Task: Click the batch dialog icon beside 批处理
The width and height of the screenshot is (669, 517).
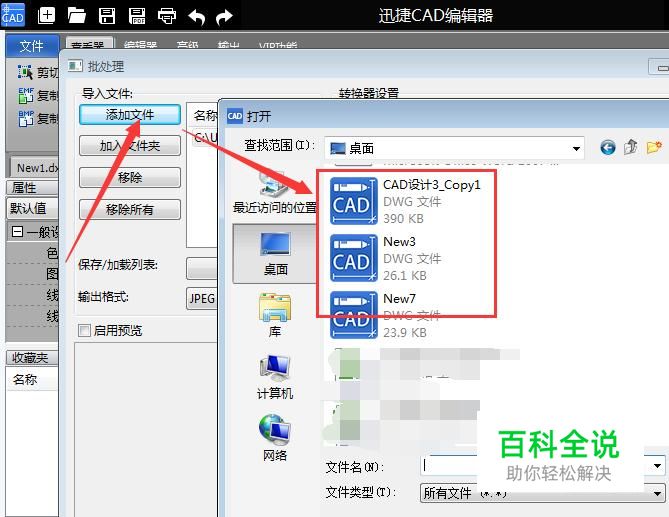Action: point(75,66)
